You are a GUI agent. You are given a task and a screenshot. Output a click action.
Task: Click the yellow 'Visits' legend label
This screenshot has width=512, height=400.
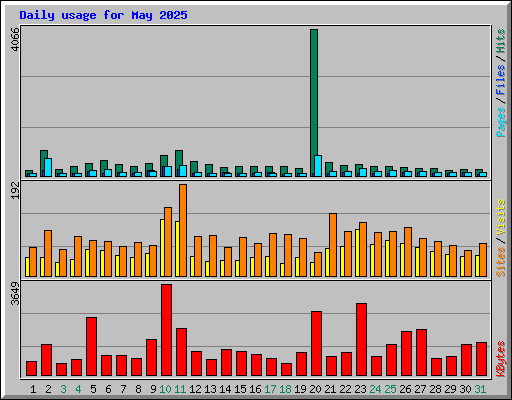click(x=501, y=218)
